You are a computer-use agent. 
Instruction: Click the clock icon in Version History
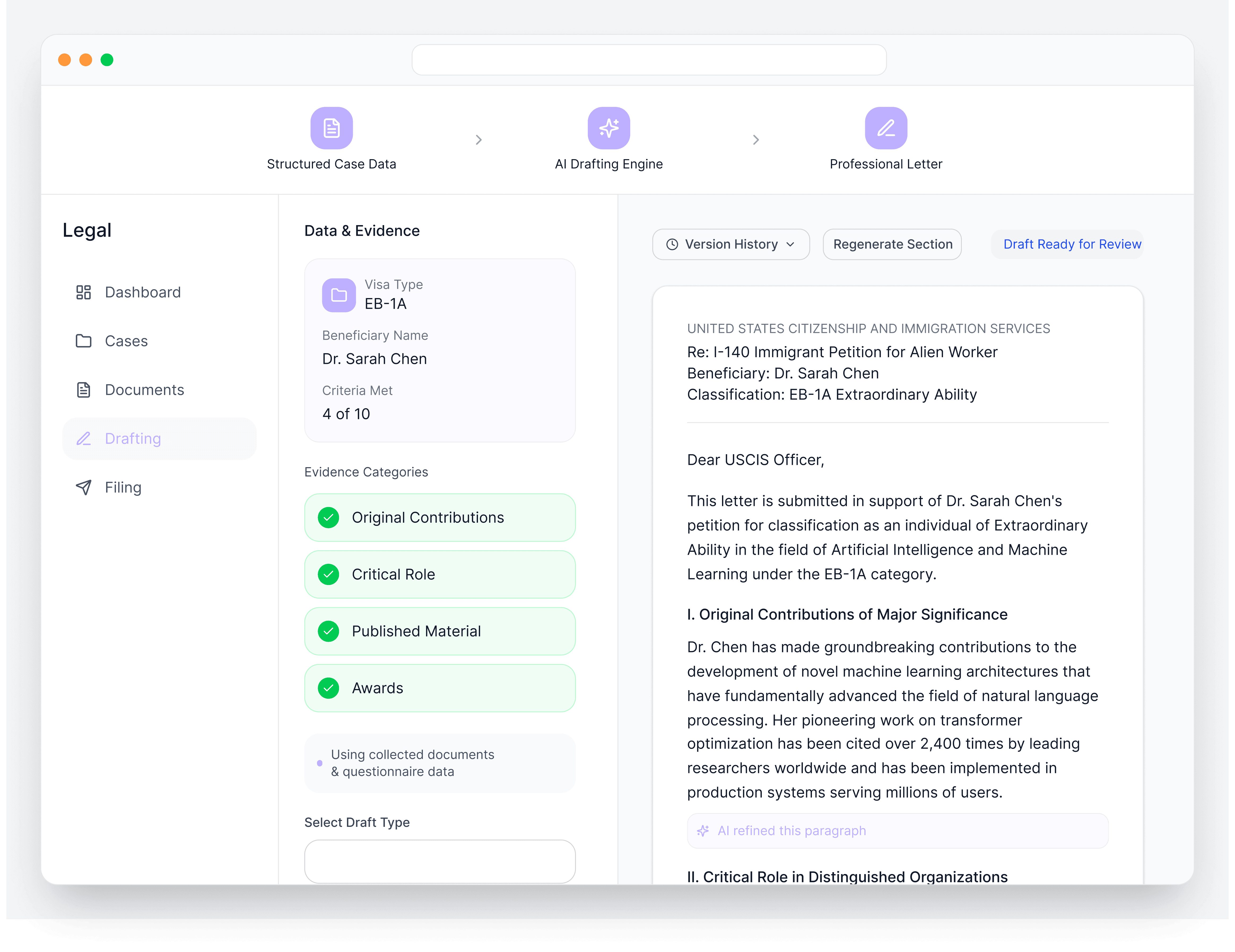tap(672, 244)
